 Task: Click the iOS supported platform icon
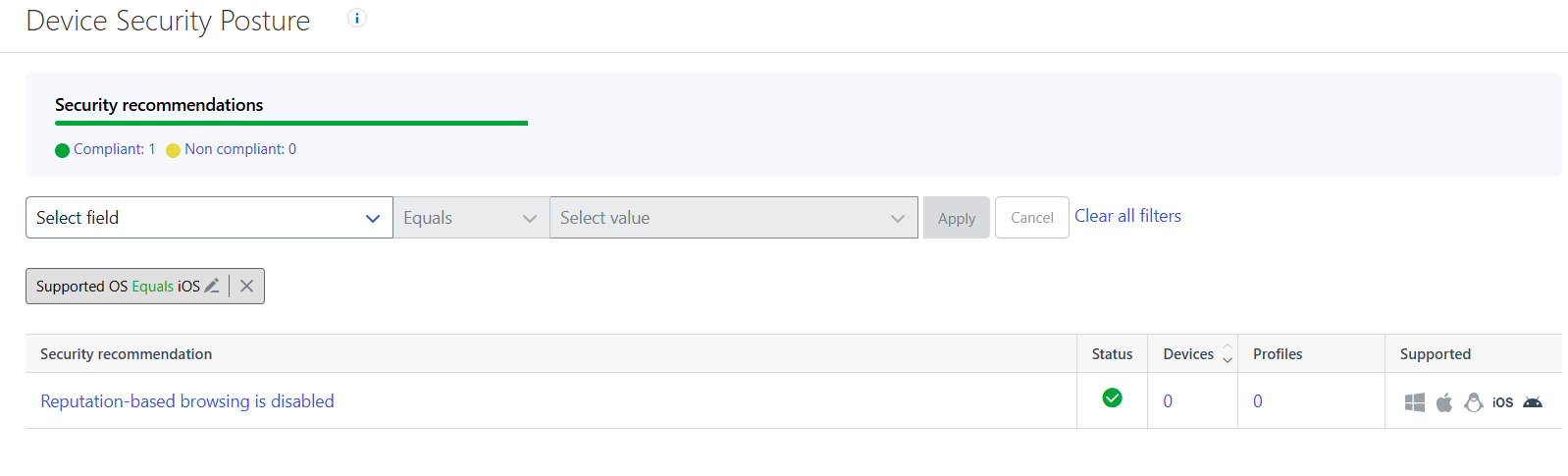[1502, 402]
